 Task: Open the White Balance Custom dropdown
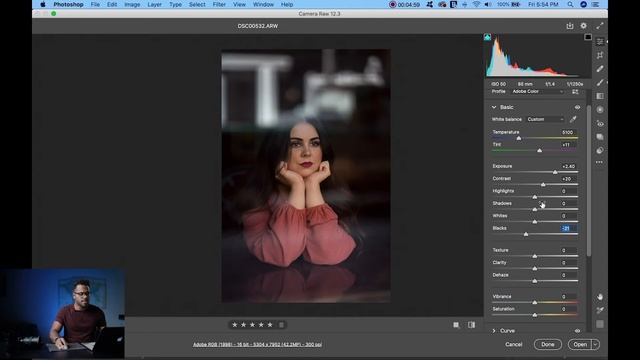(x=545, y=119)
